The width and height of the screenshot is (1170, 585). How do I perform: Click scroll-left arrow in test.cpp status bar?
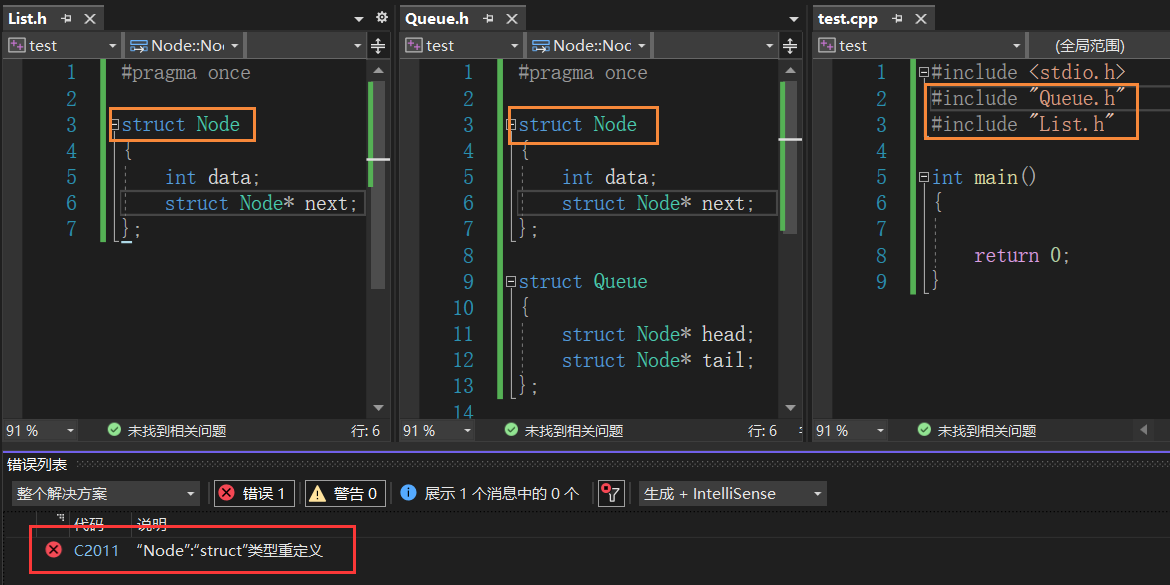1144,430
